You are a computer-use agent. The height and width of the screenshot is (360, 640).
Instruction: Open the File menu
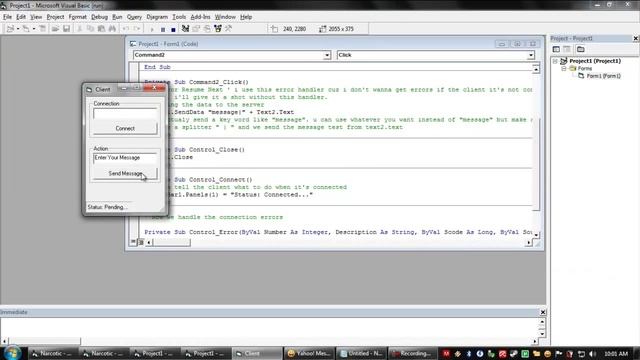coord(7,17)
